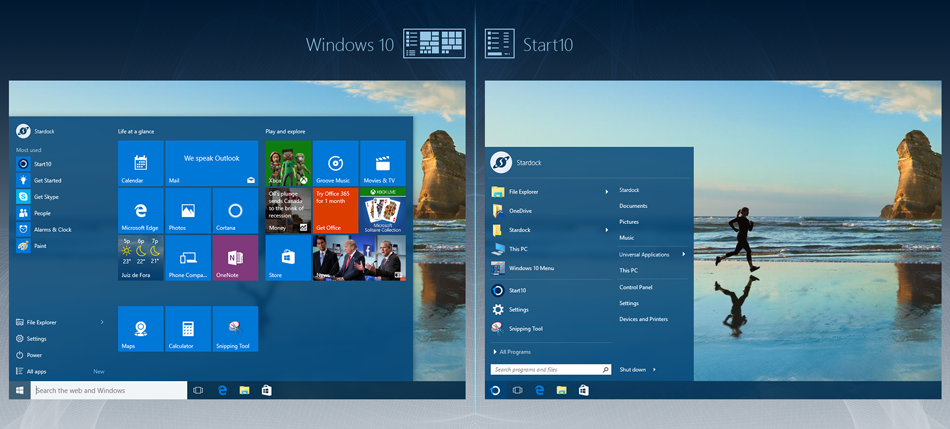Open All apps list
Screen dimensions: 950x429
pyautogui.click(x=36, y=371)
